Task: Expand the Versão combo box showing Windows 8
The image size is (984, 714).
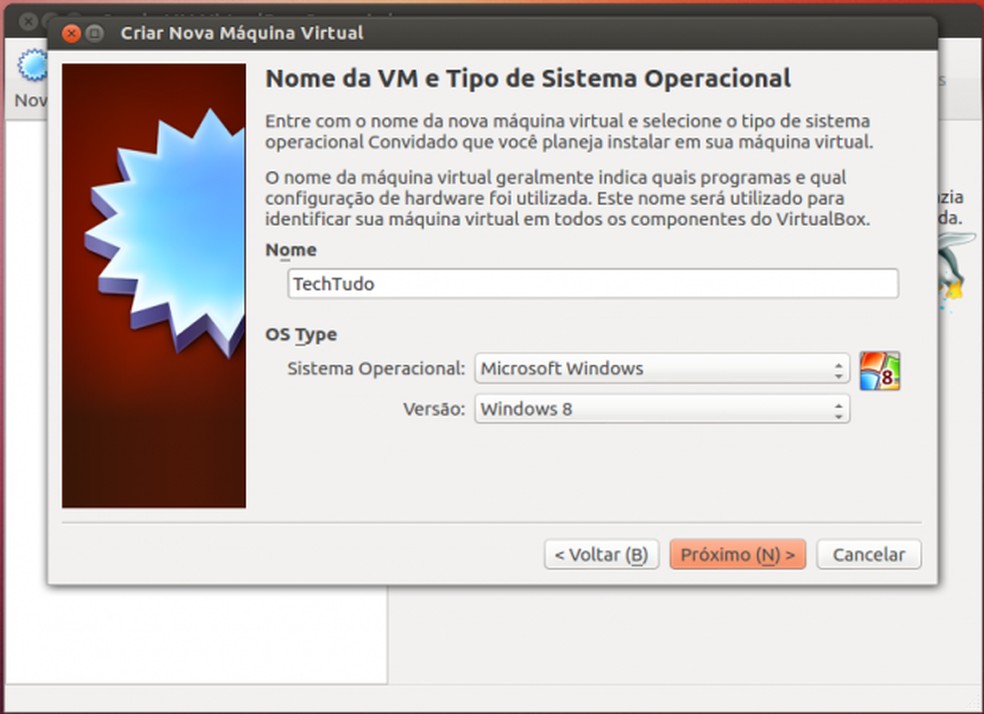Action: click(x=662, y=409)
